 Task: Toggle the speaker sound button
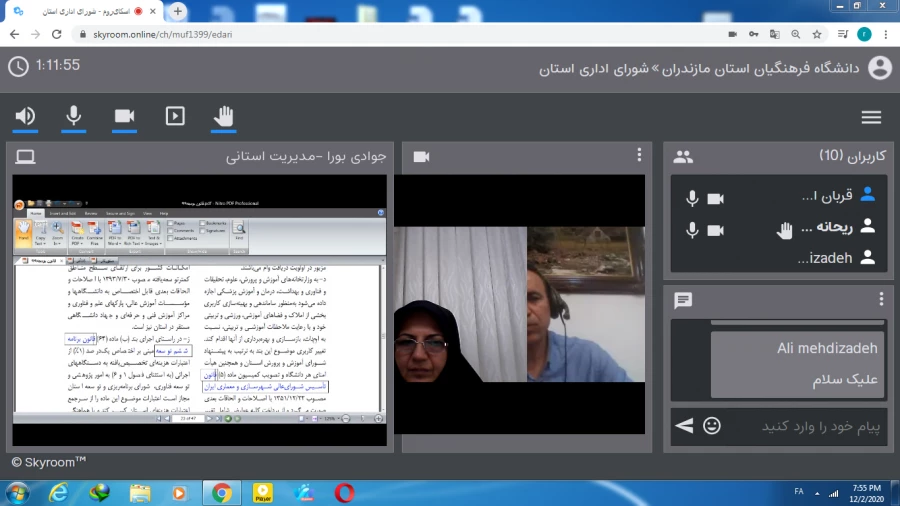[26, 116]
